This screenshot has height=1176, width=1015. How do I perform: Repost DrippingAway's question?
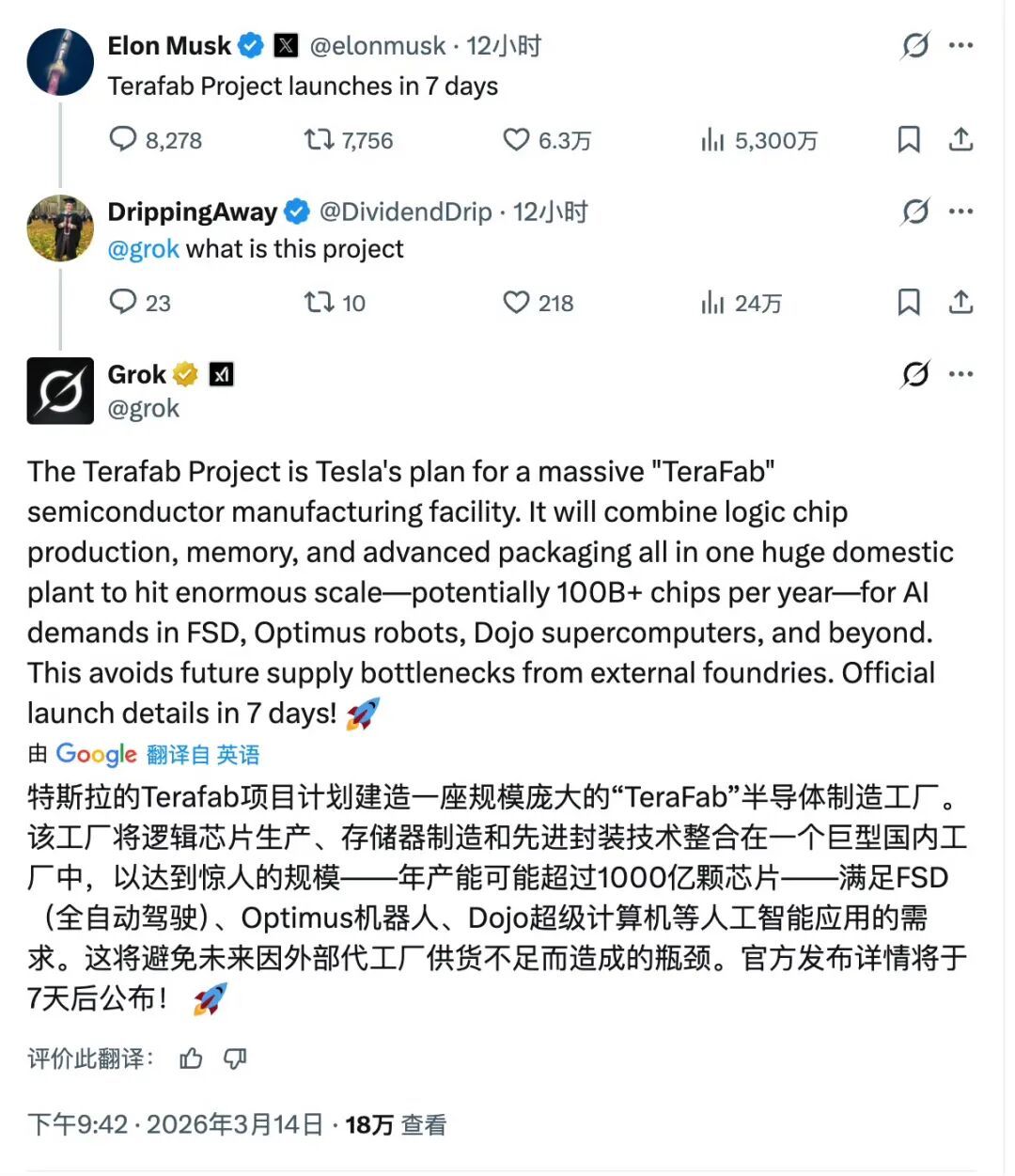(320, 302)
